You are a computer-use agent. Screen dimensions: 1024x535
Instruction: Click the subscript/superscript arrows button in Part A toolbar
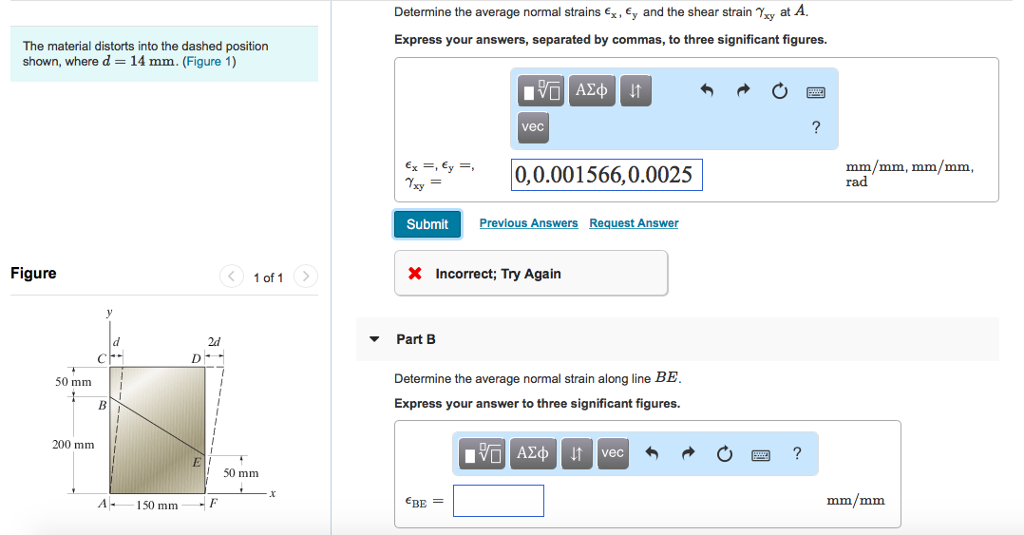(635, 91)
